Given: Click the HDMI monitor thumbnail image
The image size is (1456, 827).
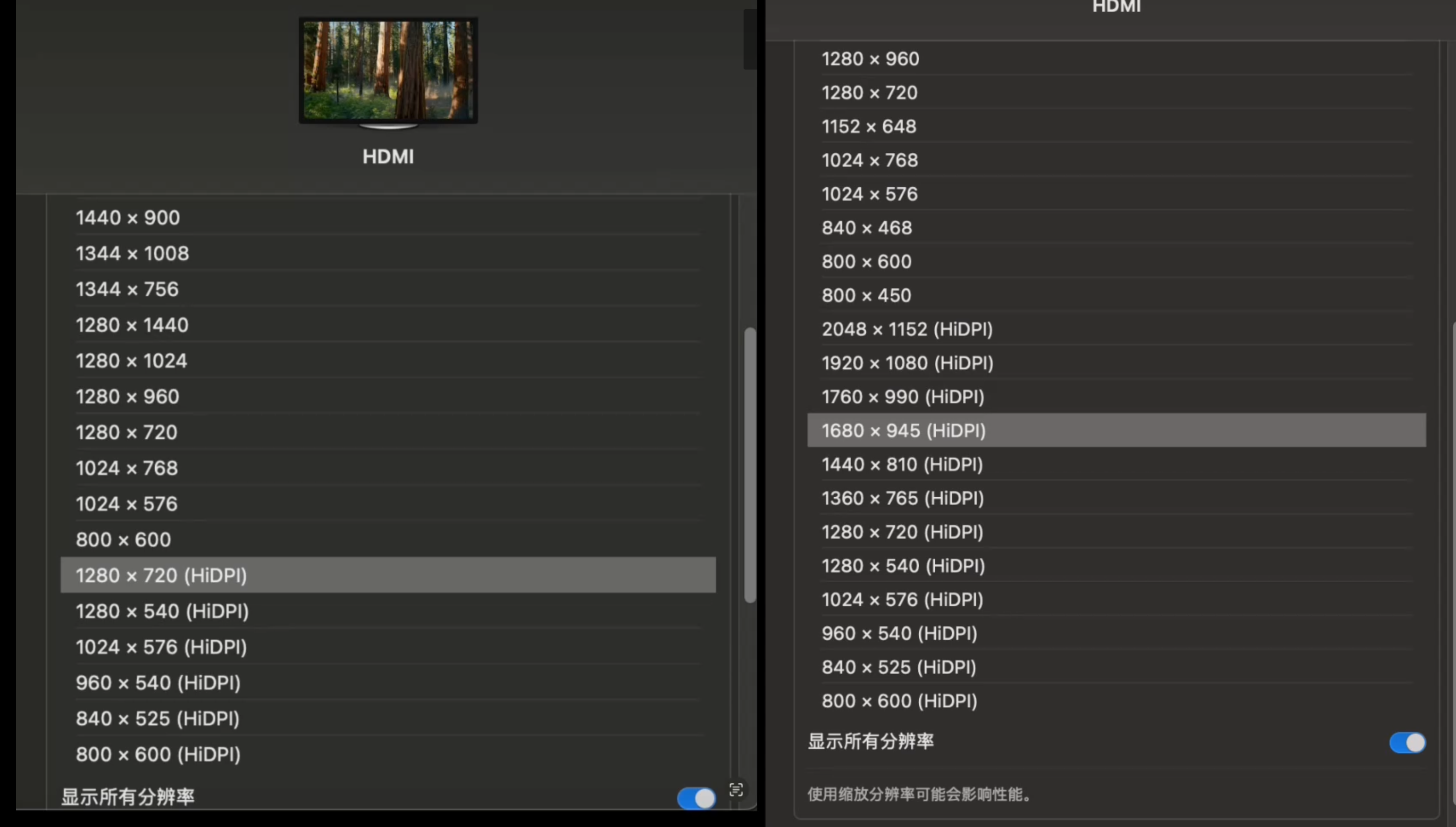Looking at the screenshot, I should tap(388, 71).
